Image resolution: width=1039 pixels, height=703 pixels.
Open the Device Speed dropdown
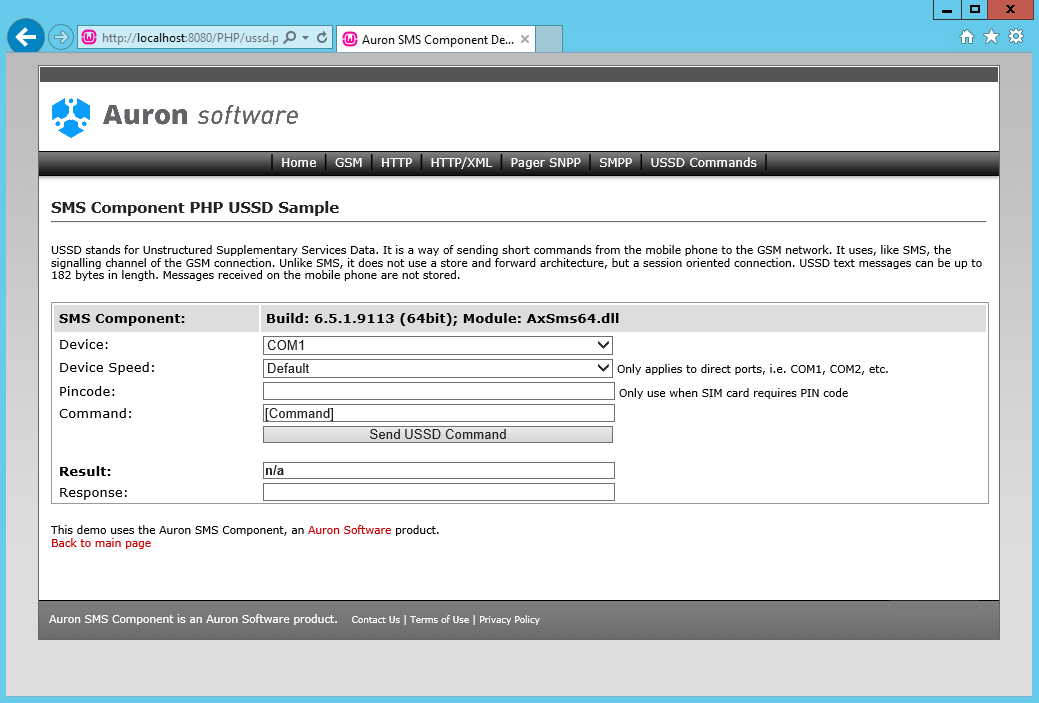[x=438, y=368]
